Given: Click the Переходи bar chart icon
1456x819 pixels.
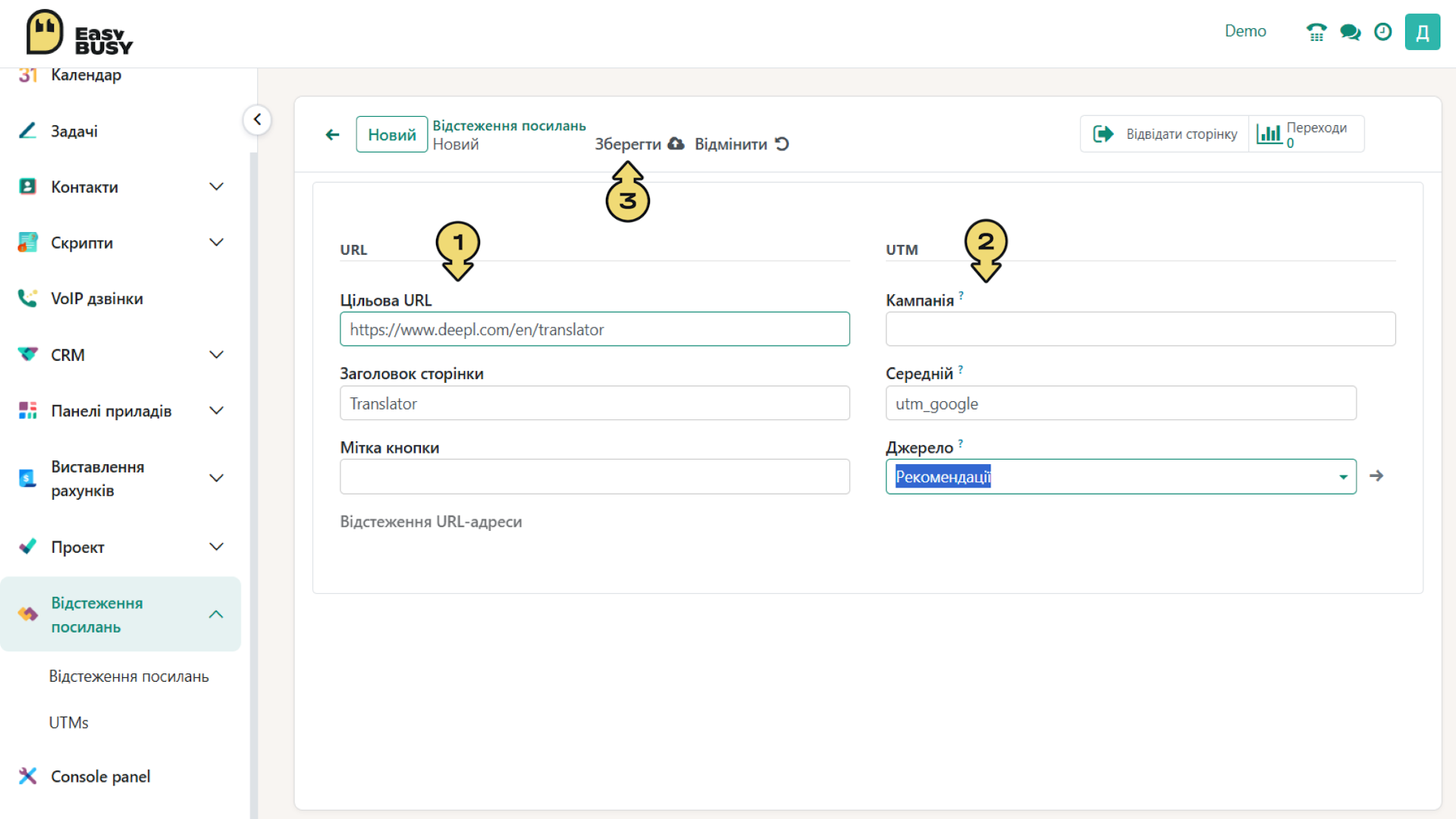Looking at the screenshot, I should click(1269, 134).
